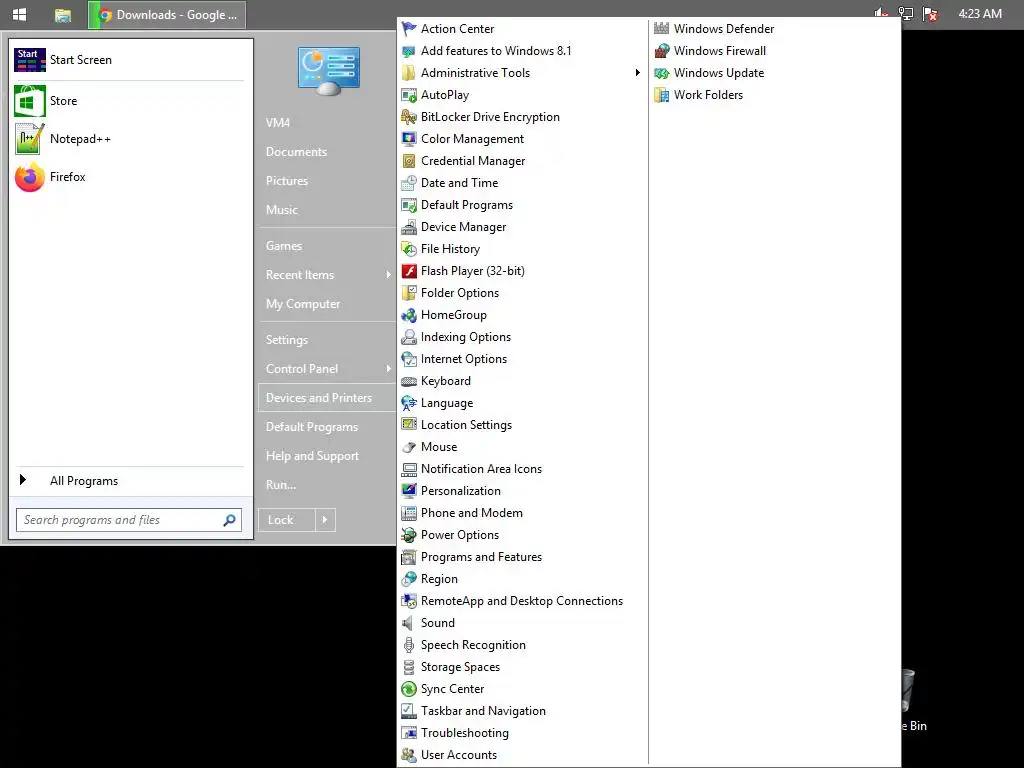This screenshot has height=768, width=1024.
Task: Select Games in the start menu
Action: 283,246
